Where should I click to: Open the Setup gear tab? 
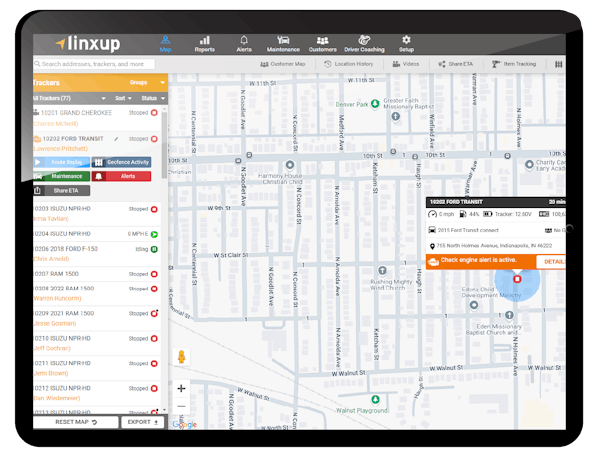[406, 44]
